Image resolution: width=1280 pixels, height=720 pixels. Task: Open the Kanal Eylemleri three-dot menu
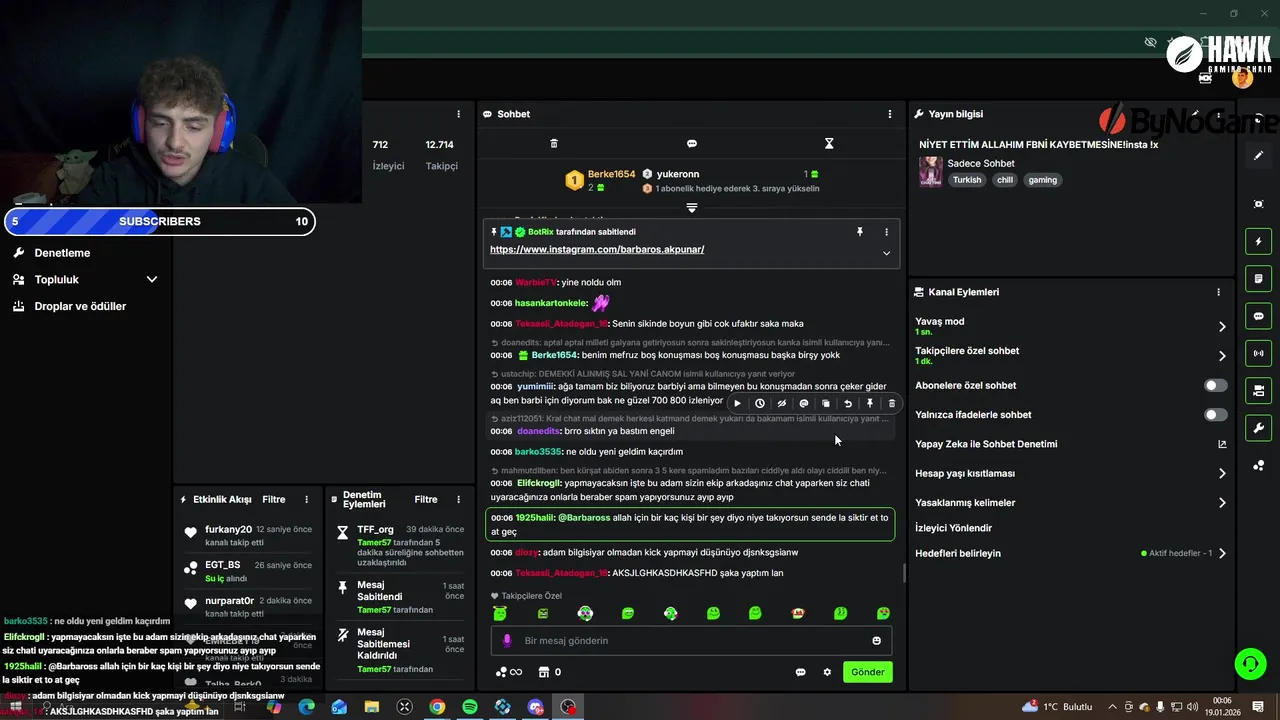tap(1218, 292)
